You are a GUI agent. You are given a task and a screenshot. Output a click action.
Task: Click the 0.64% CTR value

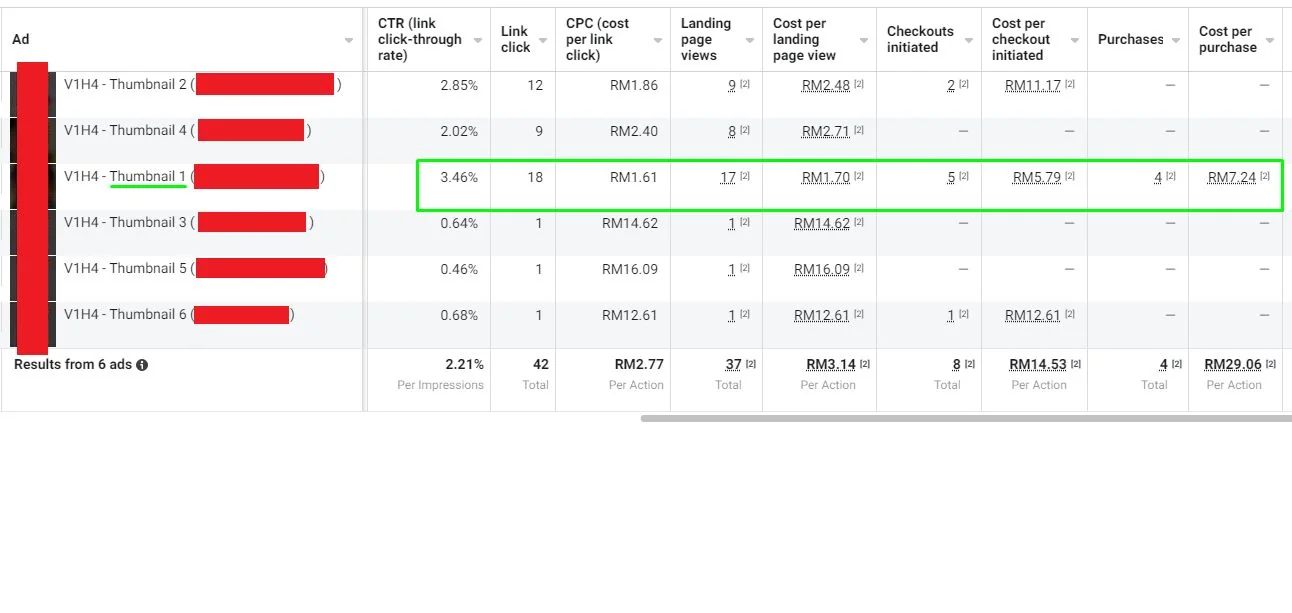459,223
